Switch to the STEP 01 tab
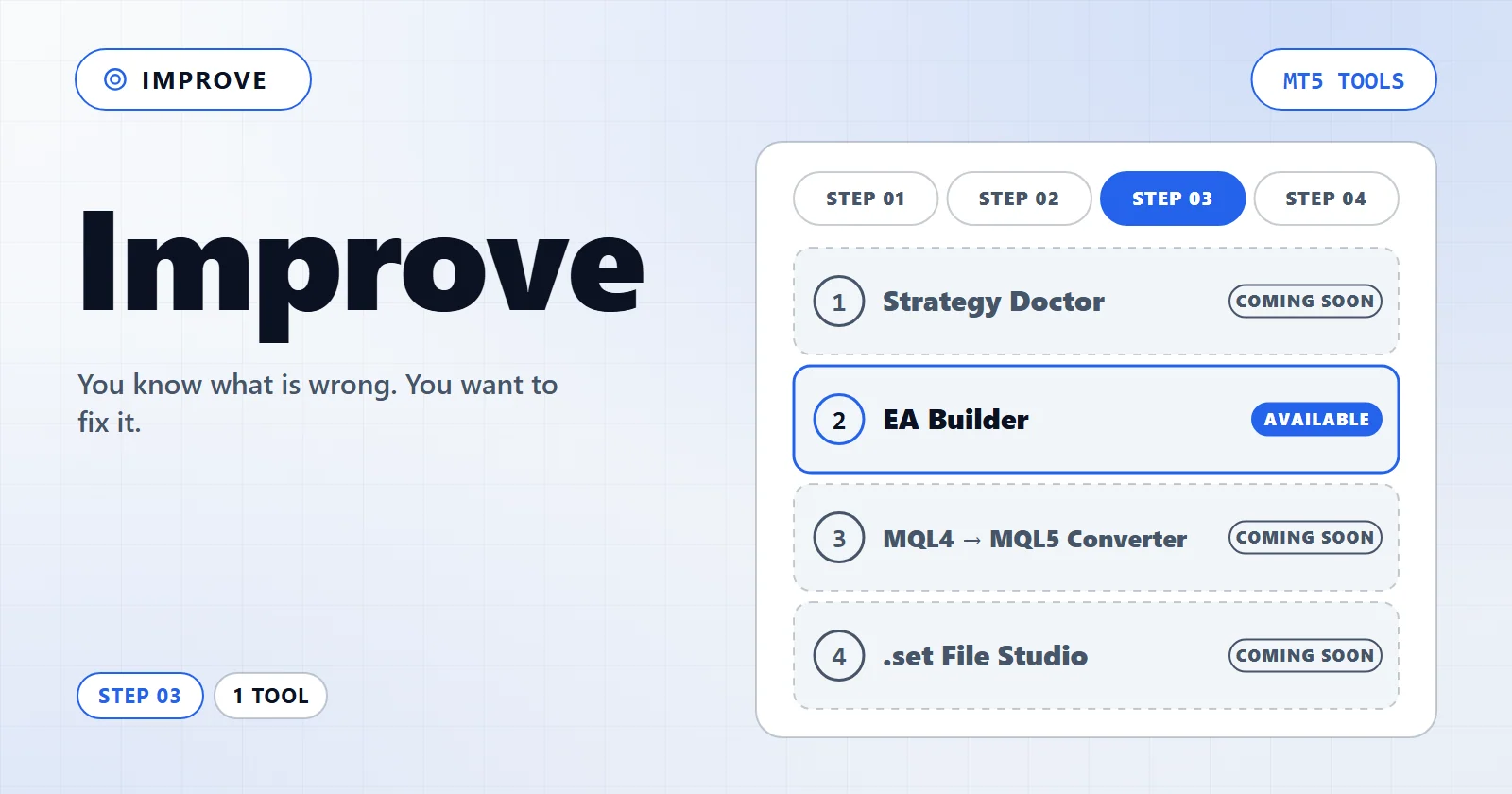Image resolution: width=1512 pixels, height=794 pixels. tap(866, 198)
